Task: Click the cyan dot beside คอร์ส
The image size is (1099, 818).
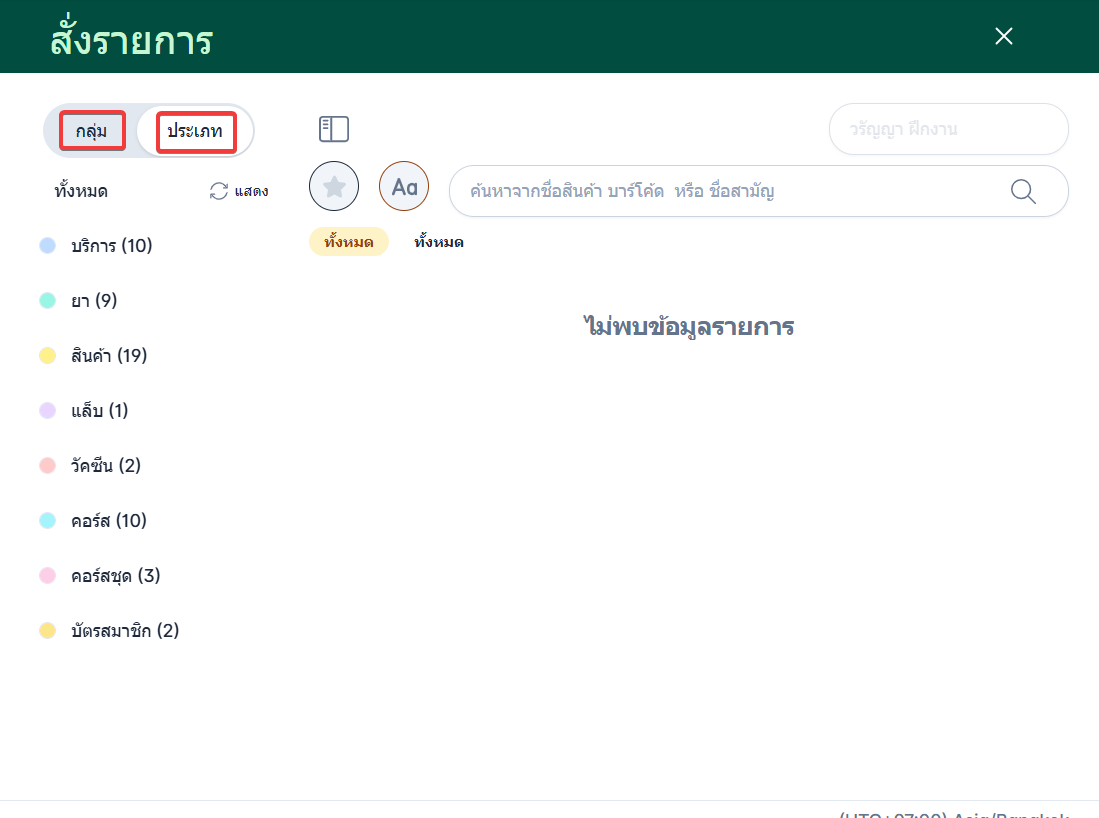Action: [47, 521]
